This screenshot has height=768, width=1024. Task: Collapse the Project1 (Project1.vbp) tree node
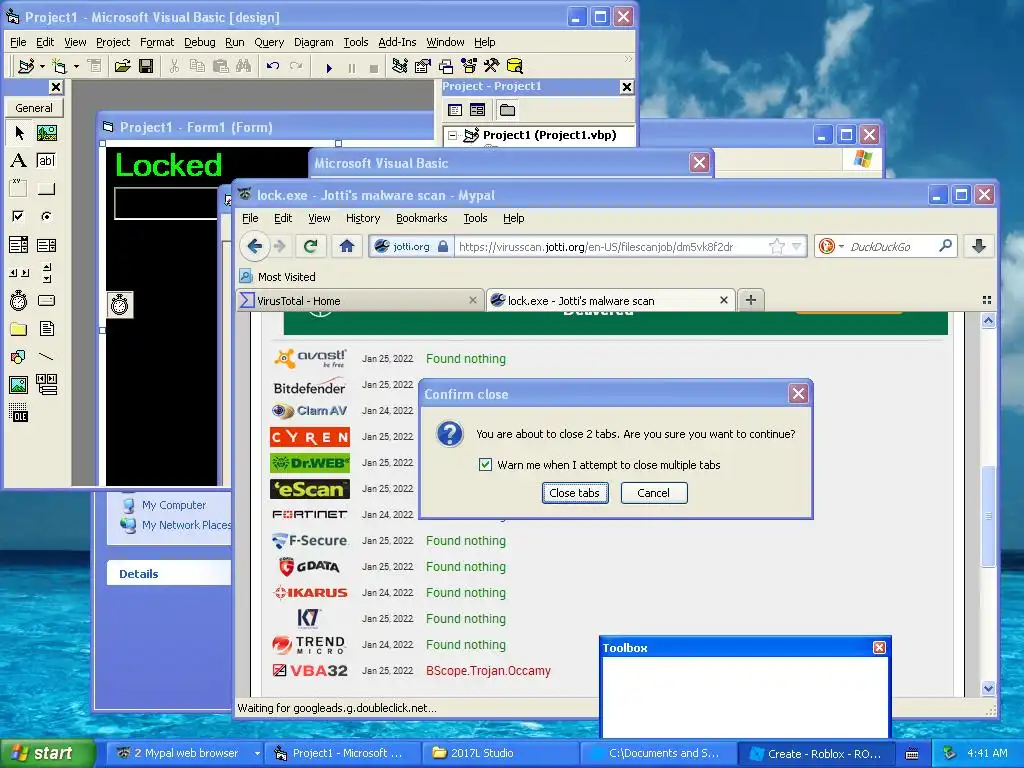[x=452, y=135]
